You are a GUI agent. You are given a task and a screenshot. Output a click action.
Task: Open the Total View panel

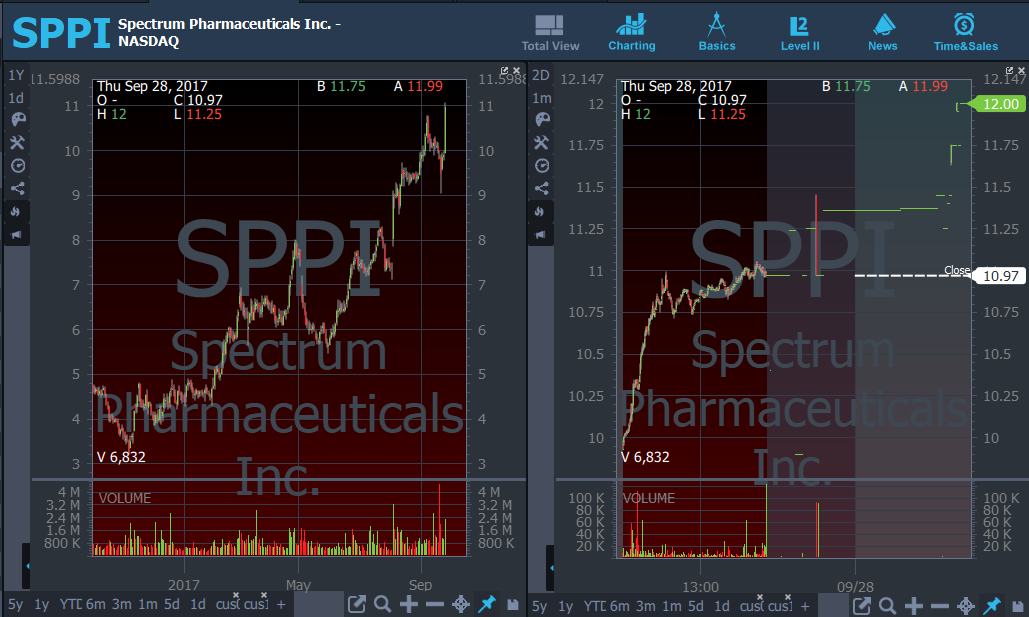[x=550, y=33]
